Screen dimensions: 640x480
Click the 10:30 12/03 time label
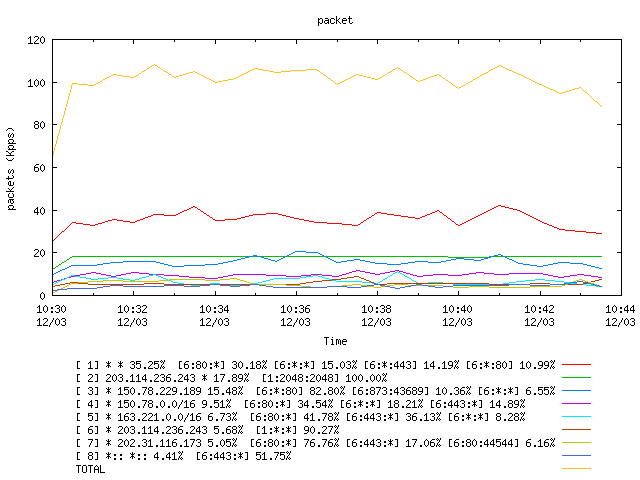tap(51, 316)
